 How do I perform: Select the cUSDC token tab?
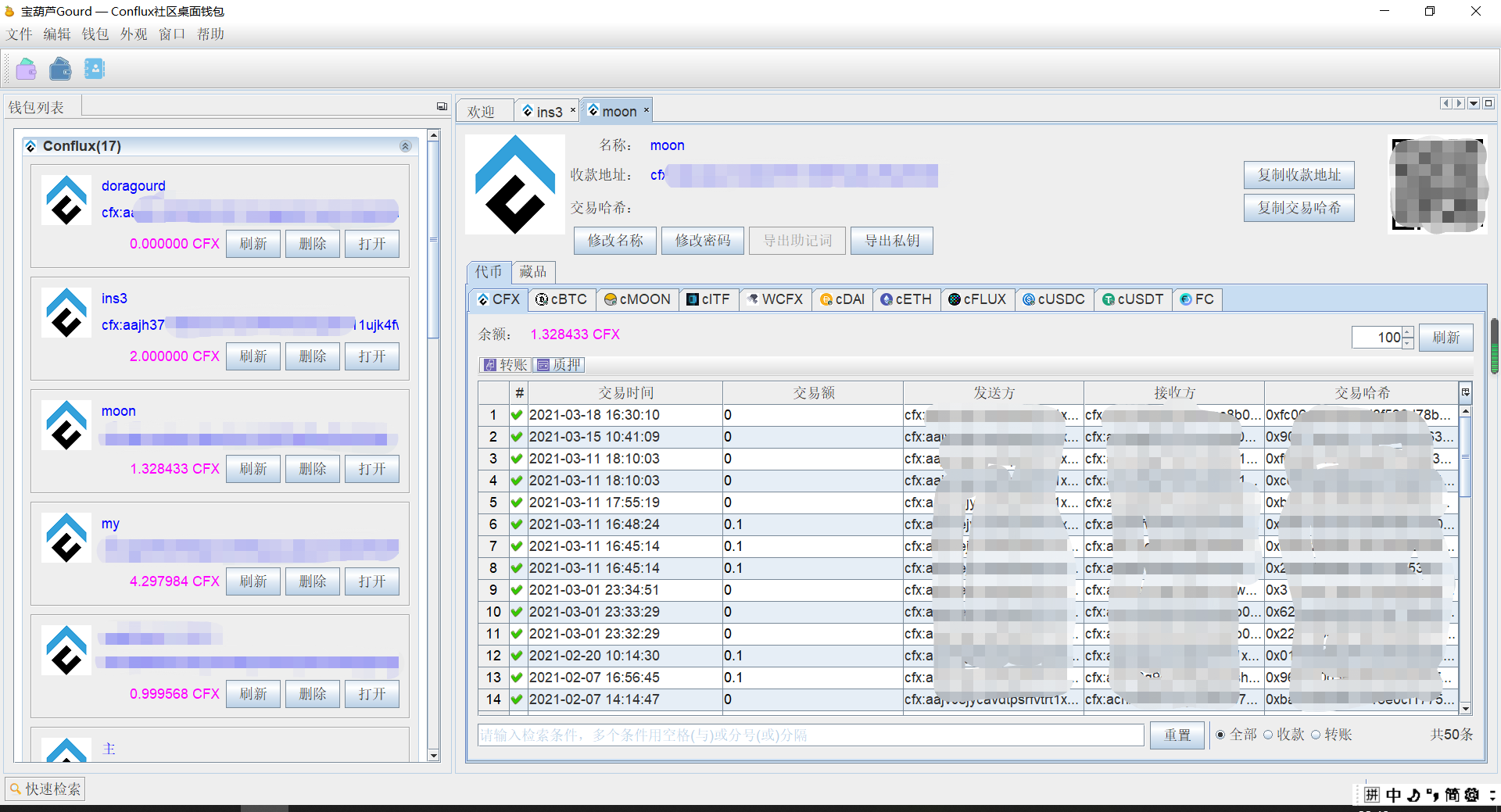coord(1054,299)
